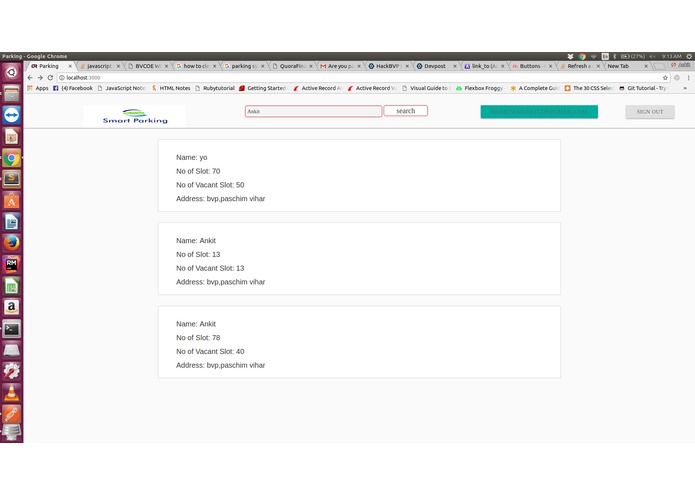Open Ubuntu Software Center in the dock
Viewport: 695px width, 494px height.
coord(12,201)
